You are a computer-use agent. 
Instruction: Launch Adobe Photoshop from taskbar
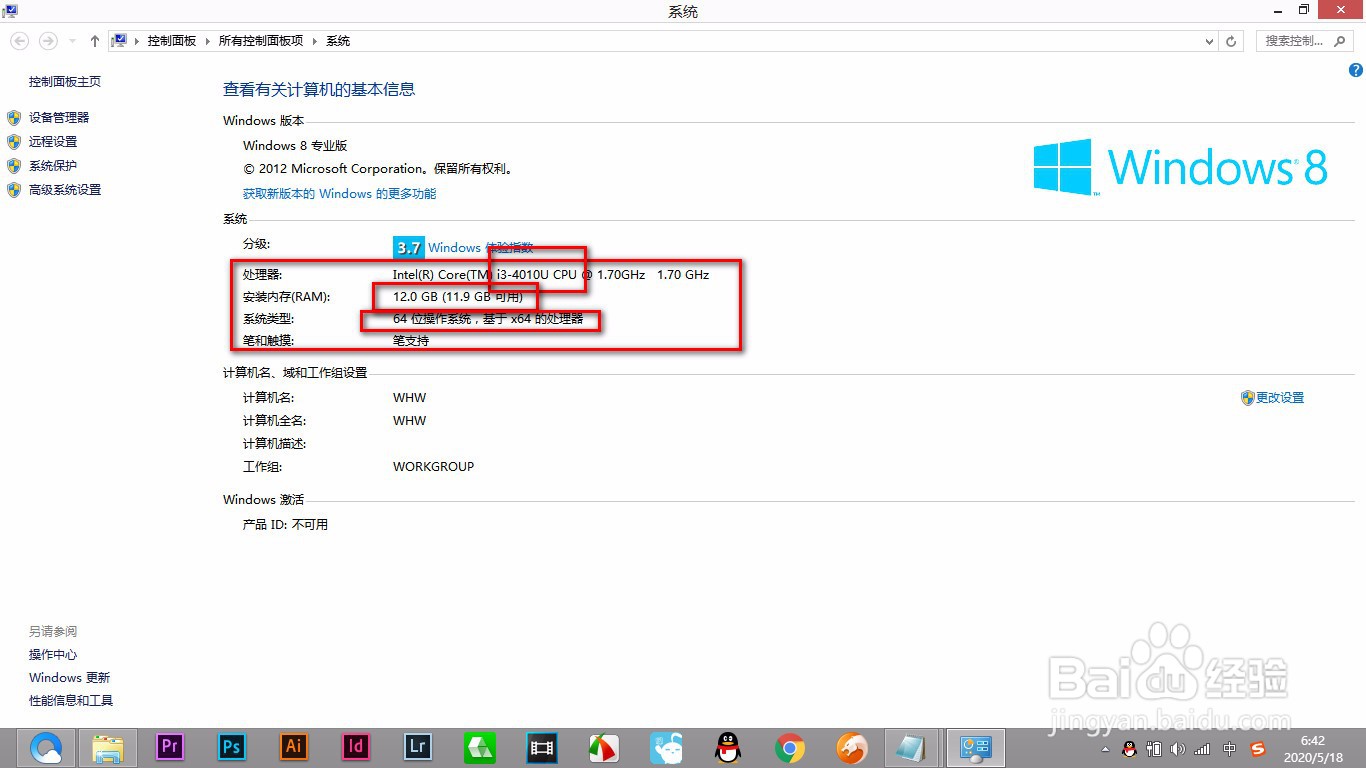click(x=232, y=747)
